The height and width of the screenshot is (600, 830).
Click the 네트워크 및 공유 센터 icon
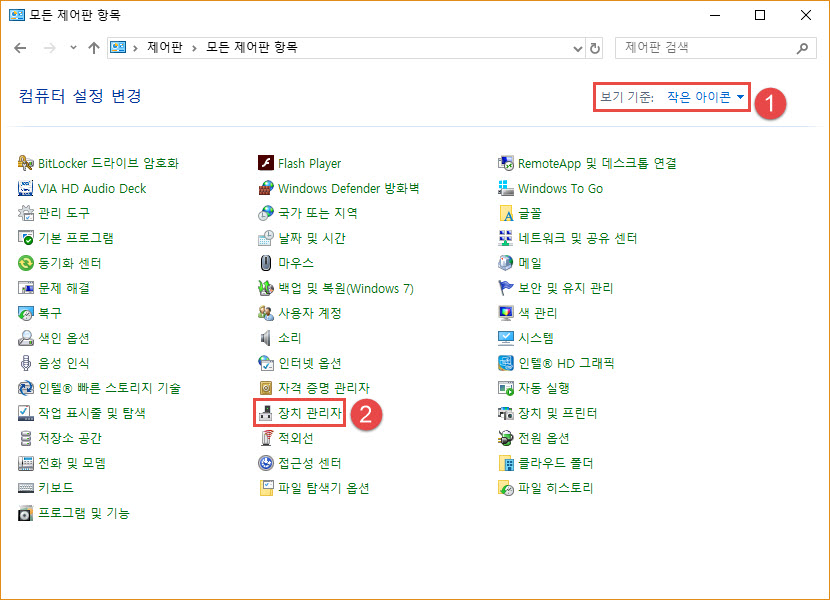point(506,238)
